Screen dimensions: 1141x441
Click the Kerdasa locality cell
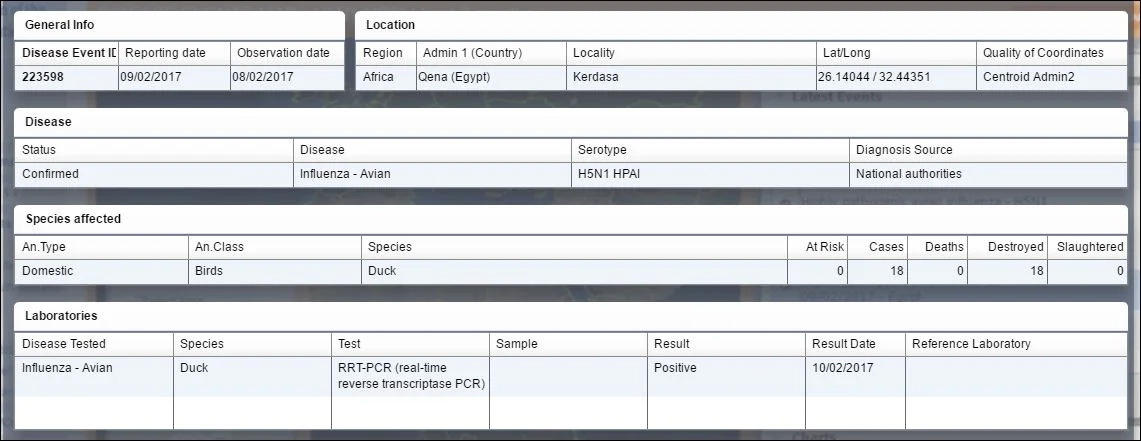point(691,77)
